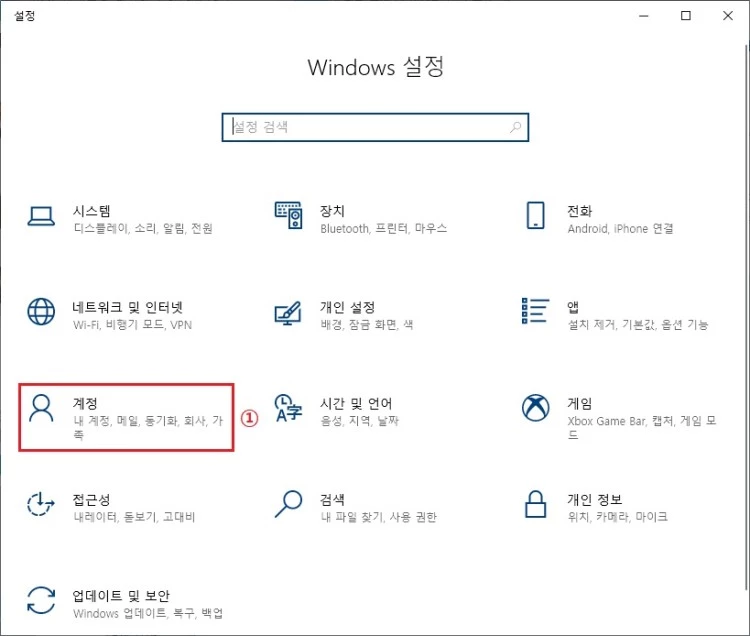Focus the 설정 검색 input field
750x636 pixels.
pyautogui.click(x=375, y=127)
